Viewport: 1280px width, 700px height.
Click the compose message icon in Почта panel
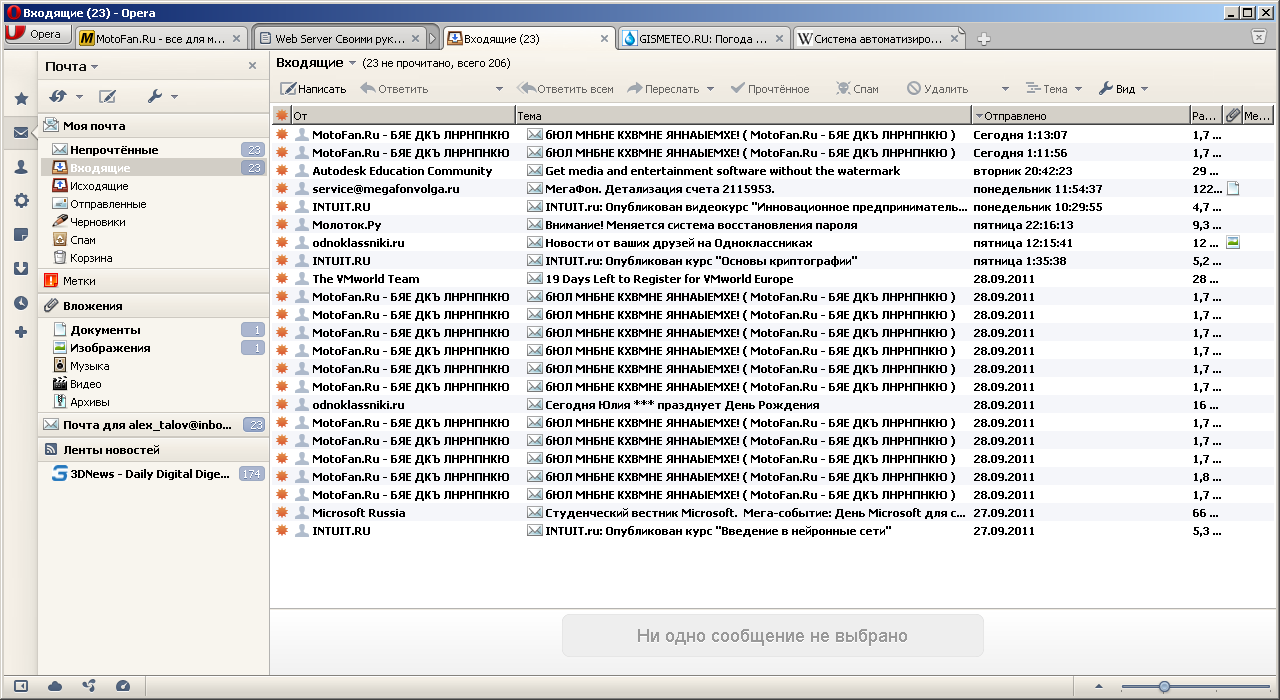107,96
